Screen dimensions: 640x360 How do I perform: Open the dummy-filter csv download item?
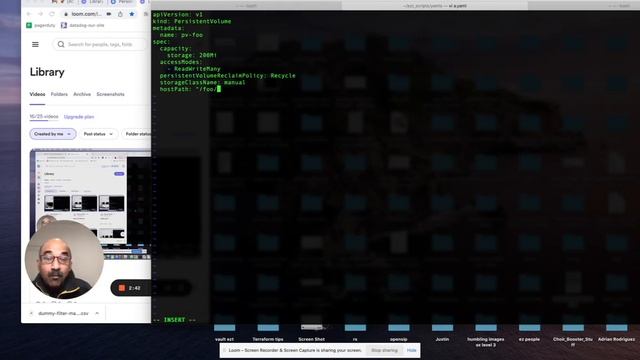[x=63, y=313]
